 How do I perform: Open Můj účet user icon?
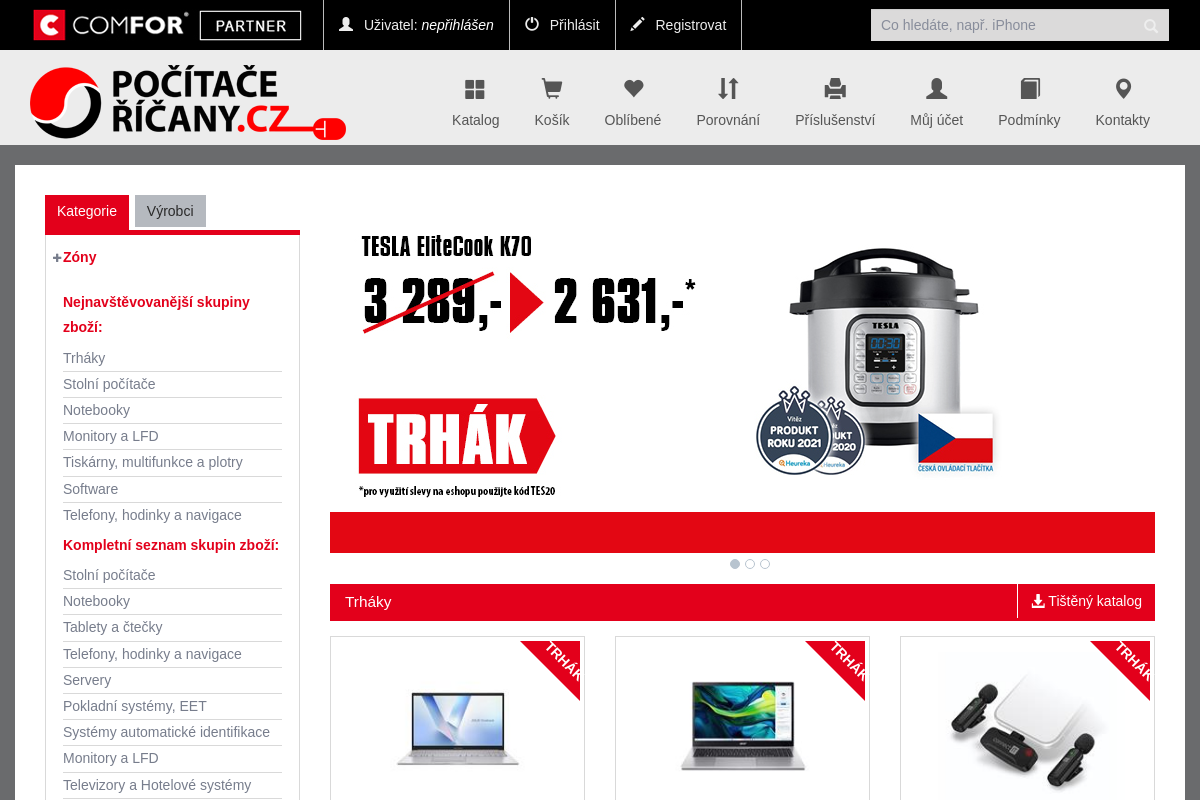point(935,89)
